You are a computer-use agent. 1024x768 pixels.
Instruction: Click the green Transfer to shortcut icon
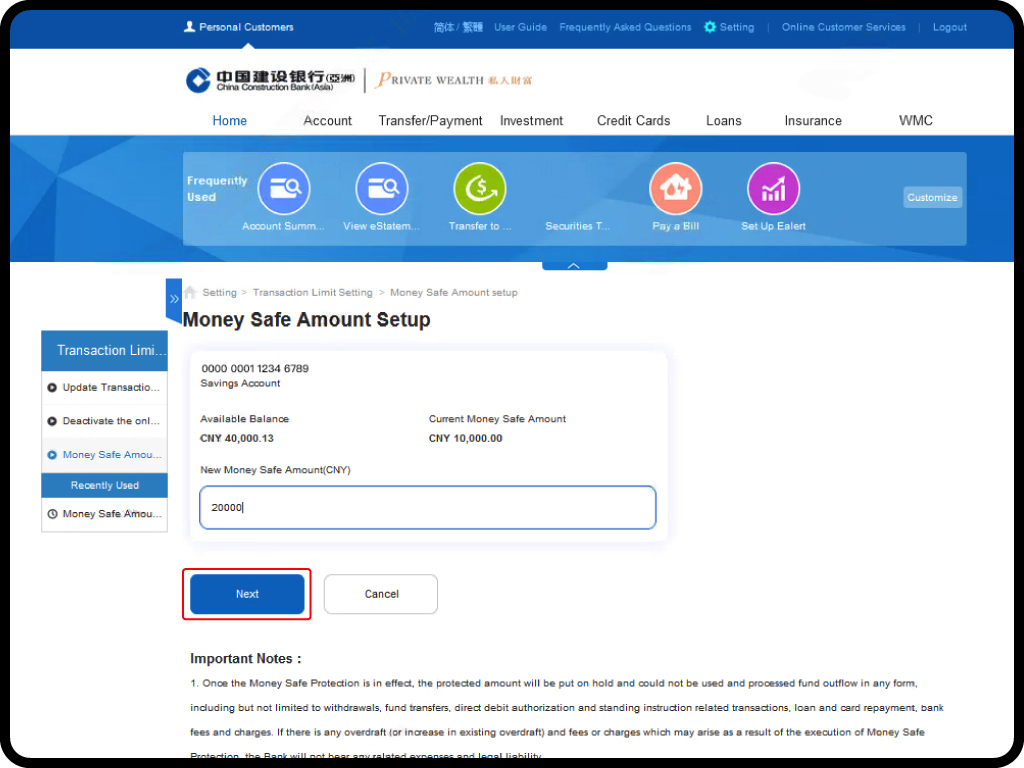point(480,189)
